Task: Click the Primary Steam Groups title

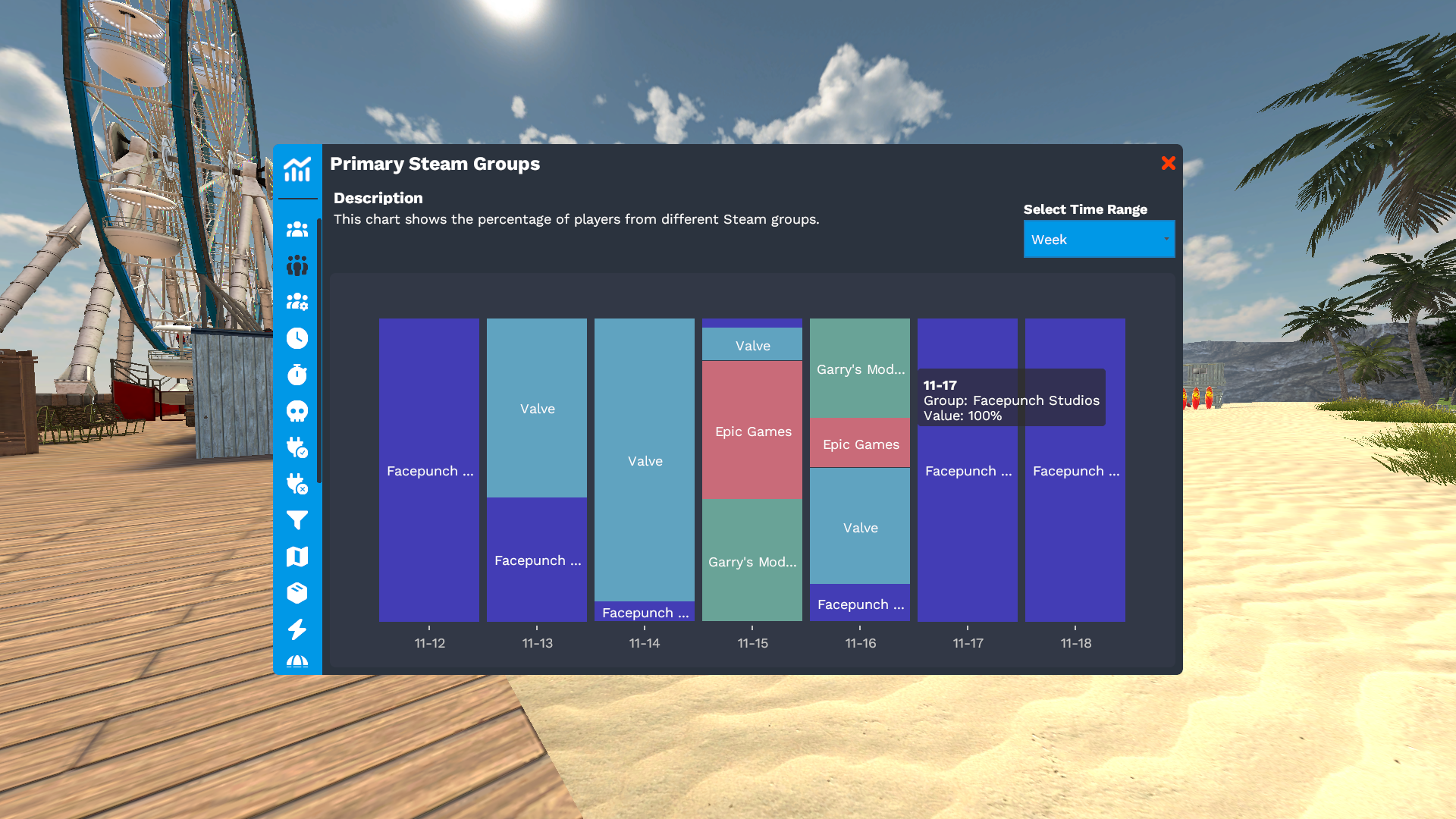Action: coord(435,164)
